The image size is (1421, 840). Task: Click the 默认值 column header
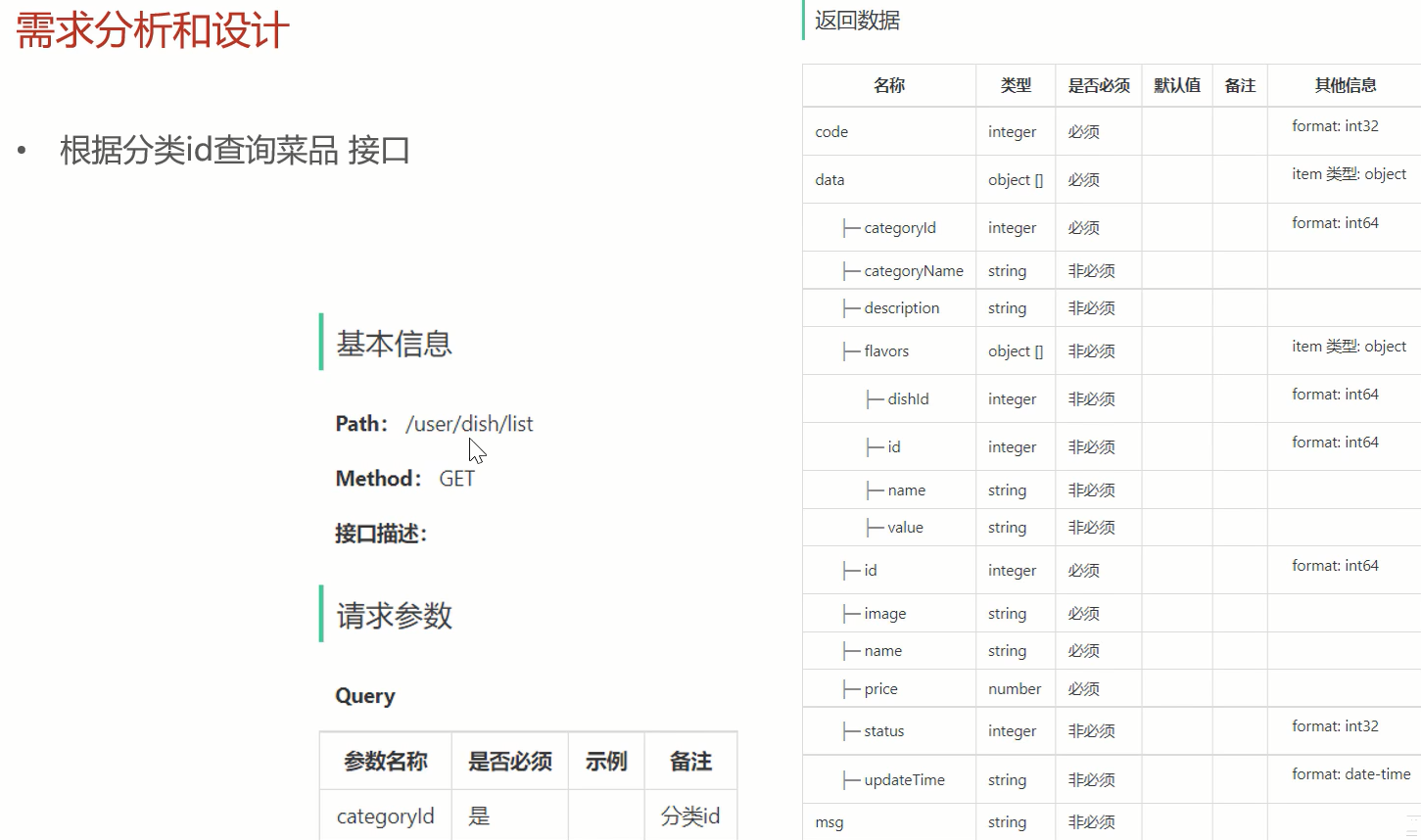tap(1177, 85)
